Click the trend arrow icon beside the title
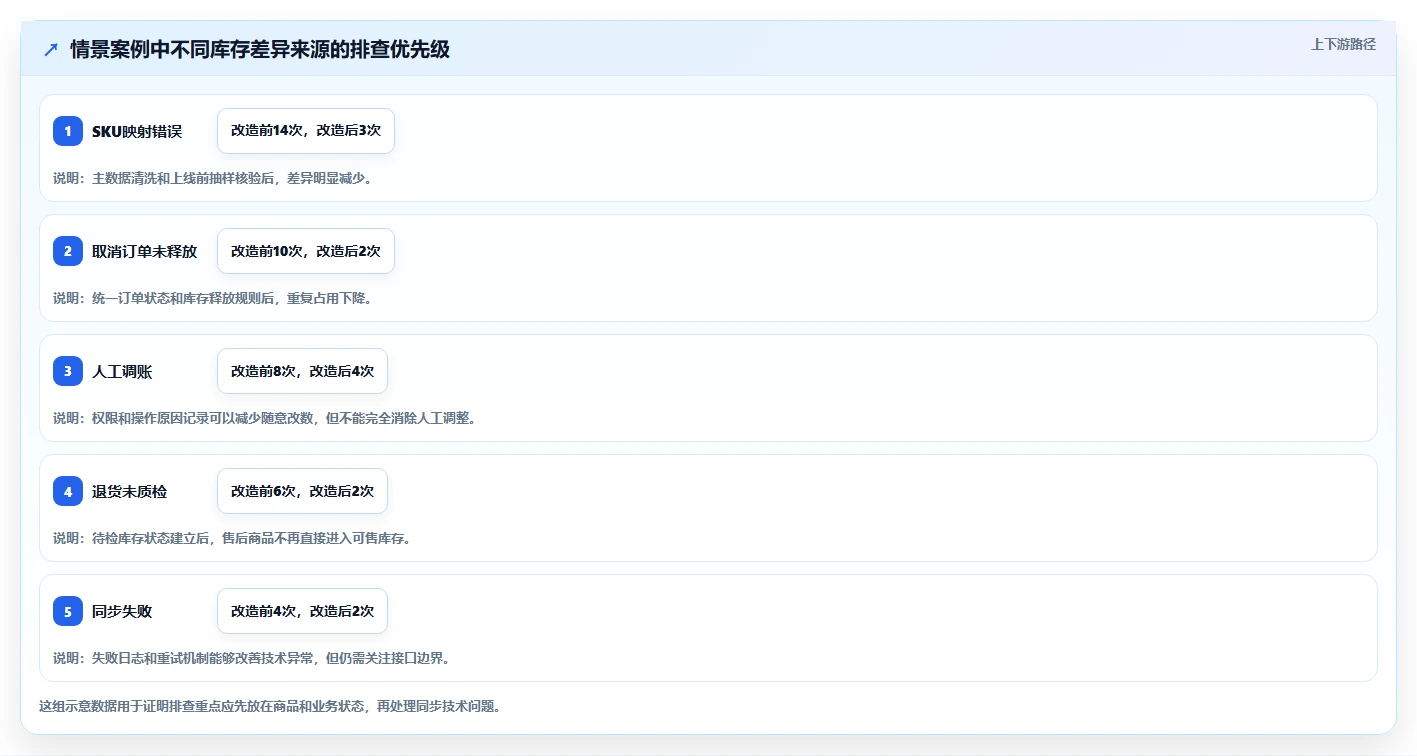This screenshot has width=1417, height=756. click(x=51, y=49)
